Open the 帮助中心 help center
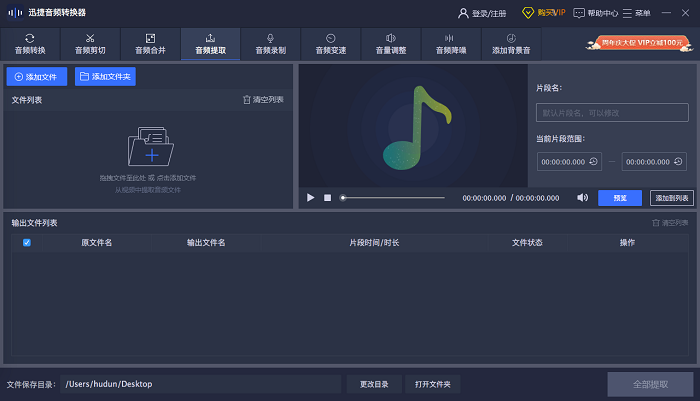700x401 pixels. (x=596, y=13)
